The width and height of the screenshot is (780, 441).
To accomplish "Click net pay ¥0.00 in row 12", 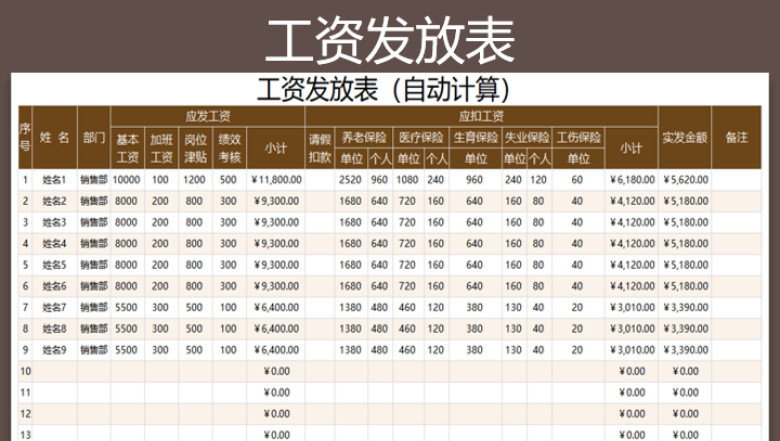I will (x=685, y=414).
